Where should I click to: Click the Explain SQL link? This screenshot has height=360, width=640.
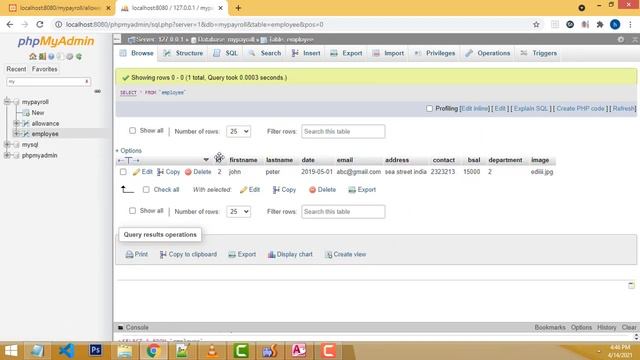click(x=531, y=109)
